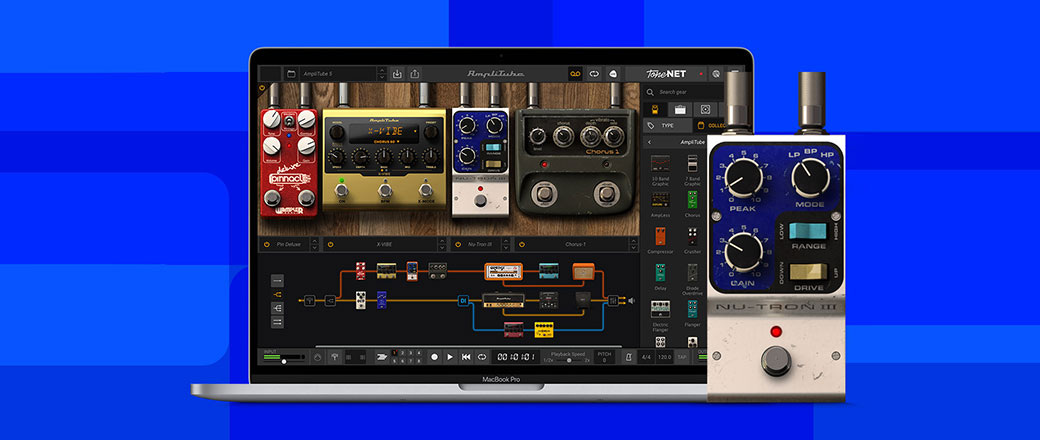The width and height of the screenshot is (1040, 440).
Task: Click the rewind to start button
Action: coord(466,357)
